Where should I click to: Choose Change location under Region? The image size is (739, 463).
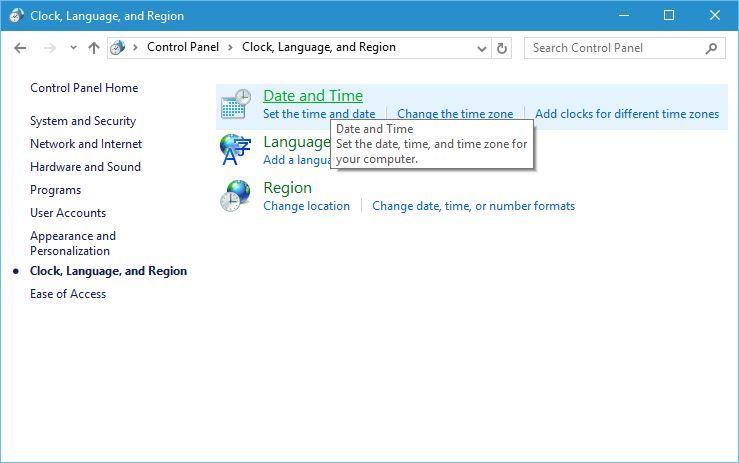(306, 206)
